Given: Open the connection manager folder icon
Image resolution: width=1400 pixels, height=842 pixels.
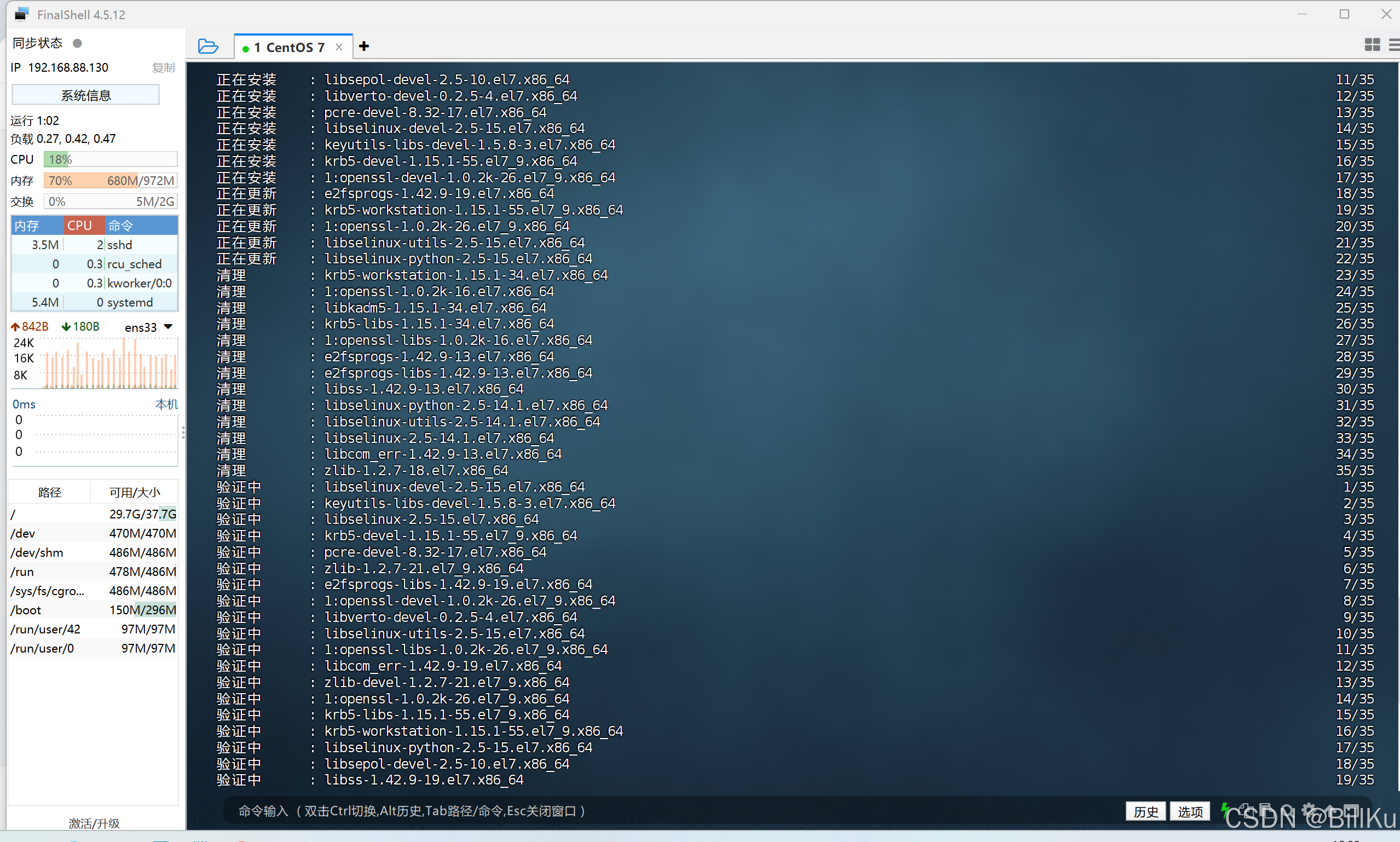Looking at the screenshot, I should pyautogui.click(x=207, y=47).
